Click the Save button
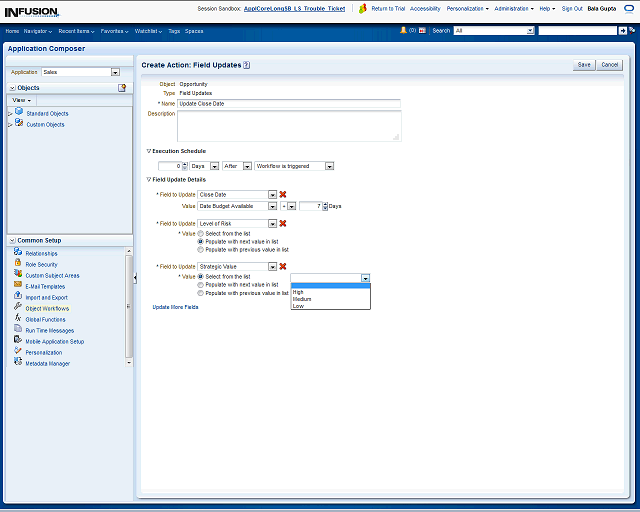Screen dimensions: 640x512 [583, 64]
